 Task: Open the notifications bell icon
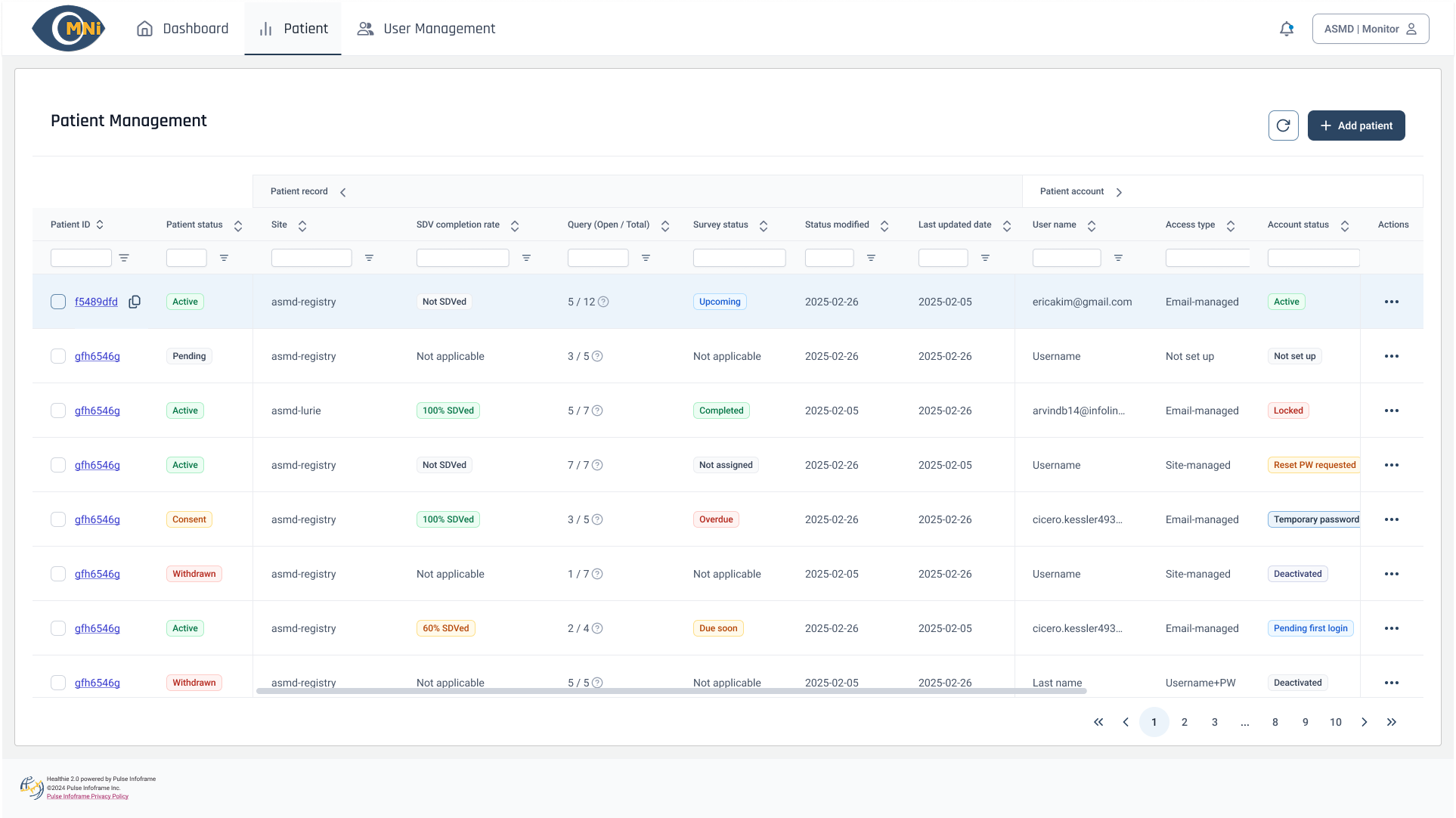pyautogui.click(x=1287, y=29)
